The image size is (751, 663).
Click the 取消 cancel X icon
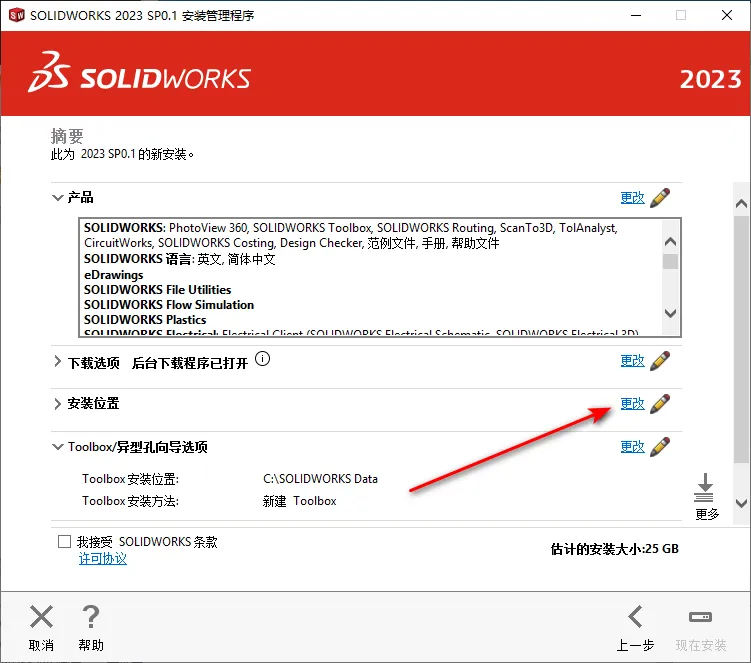pos(42,617)
